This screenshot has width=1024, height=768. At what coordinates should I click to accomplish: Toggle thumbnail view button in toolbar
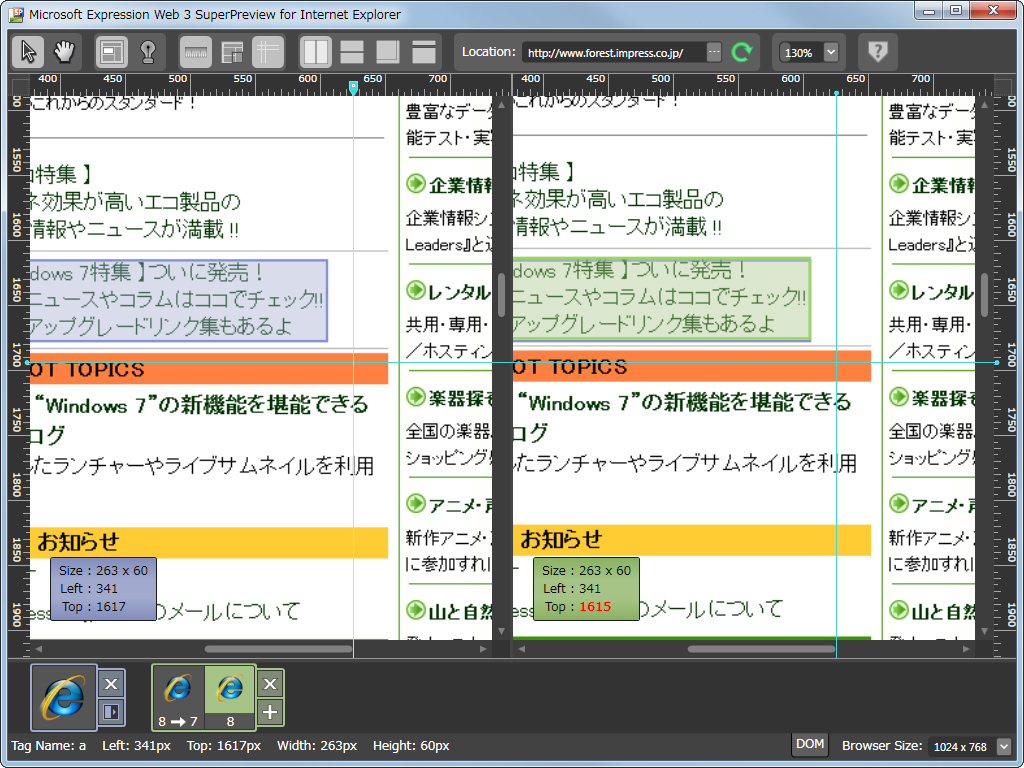pos(232,52)
